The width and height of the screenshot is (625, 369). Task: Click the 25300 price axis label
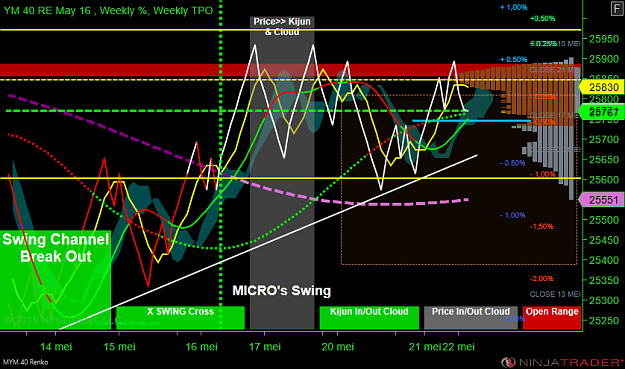click(604, 300)
